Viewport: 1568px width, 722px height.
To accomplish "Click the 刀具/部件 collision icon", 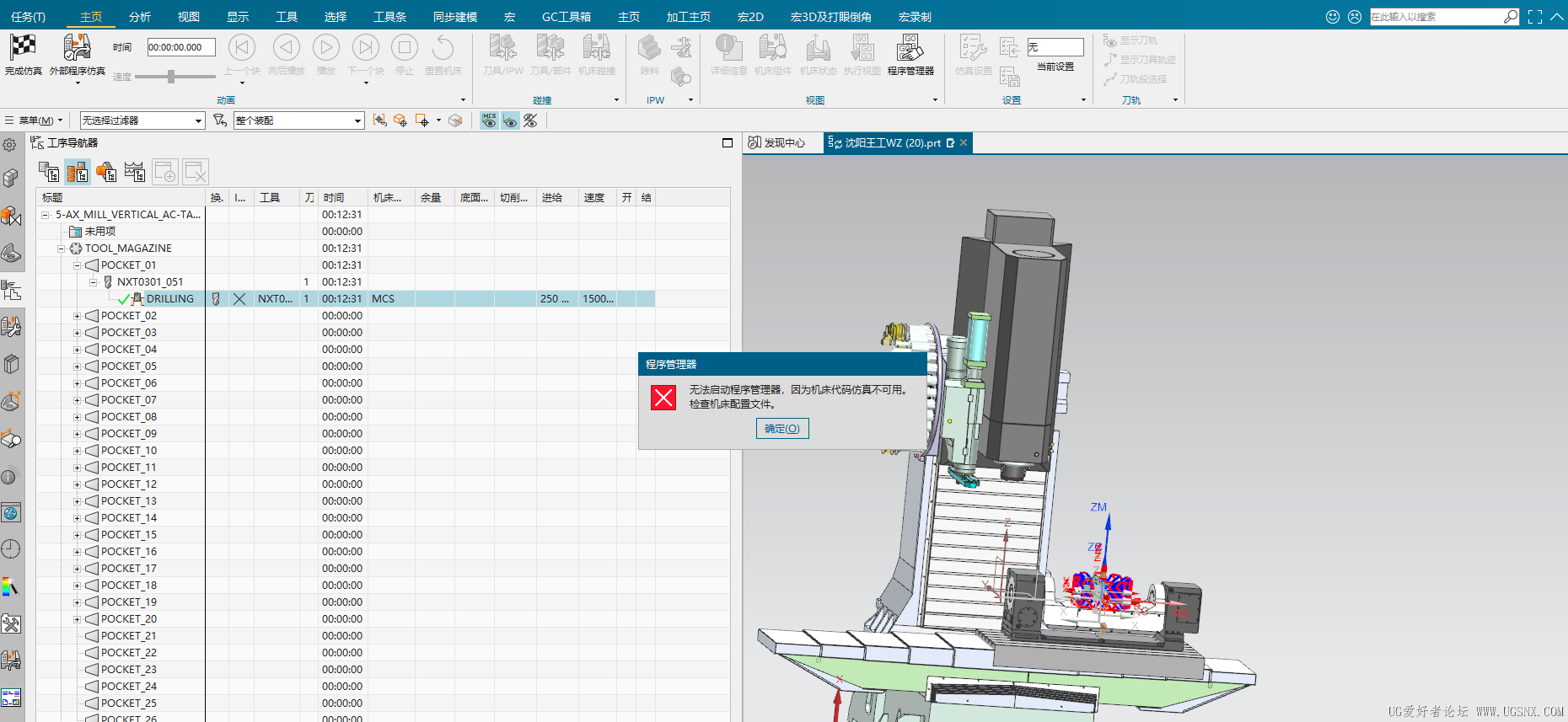I will [x=550, y=48].
